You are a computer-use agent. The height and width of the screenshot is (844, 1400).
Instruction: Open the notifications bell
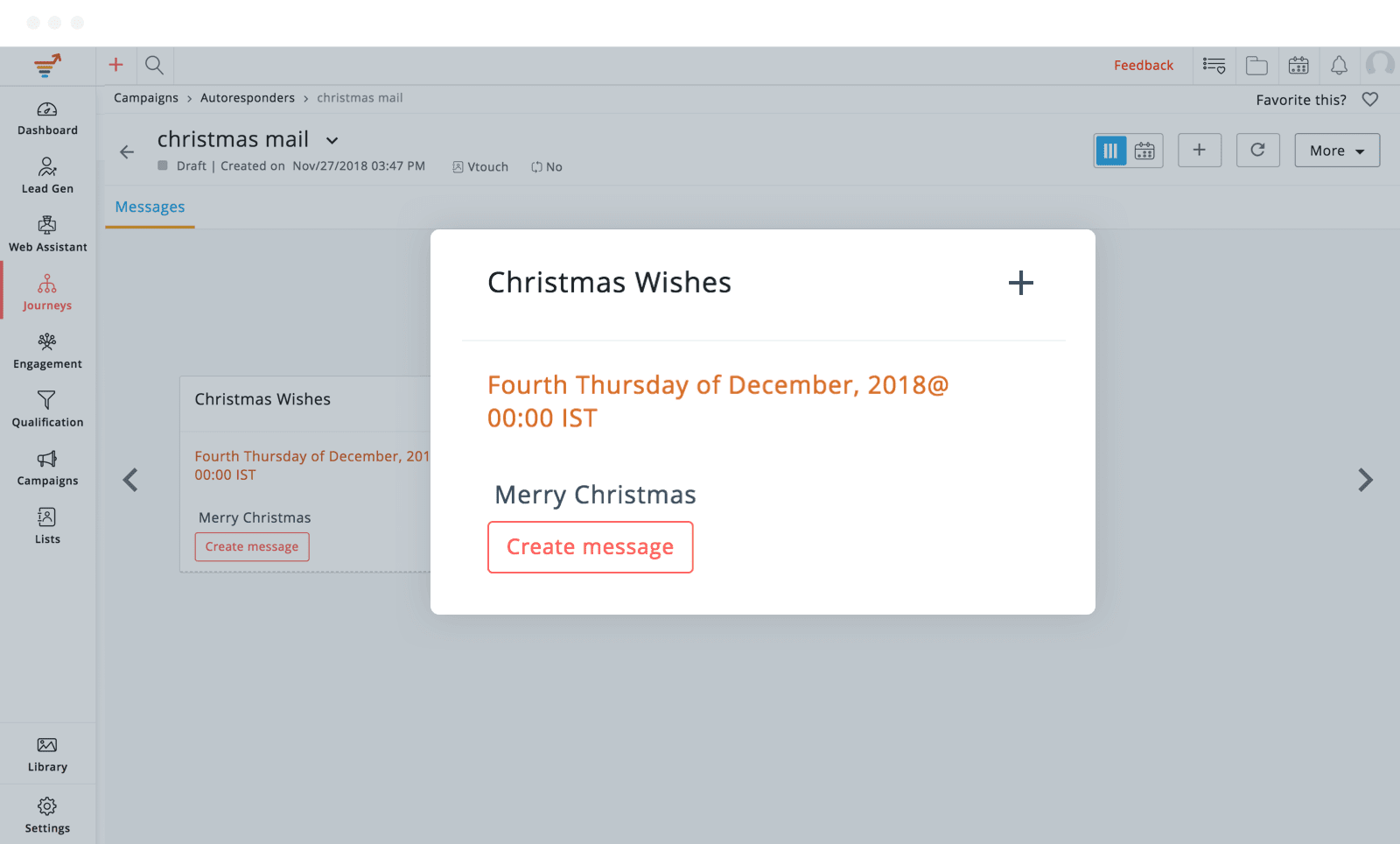1339,65
